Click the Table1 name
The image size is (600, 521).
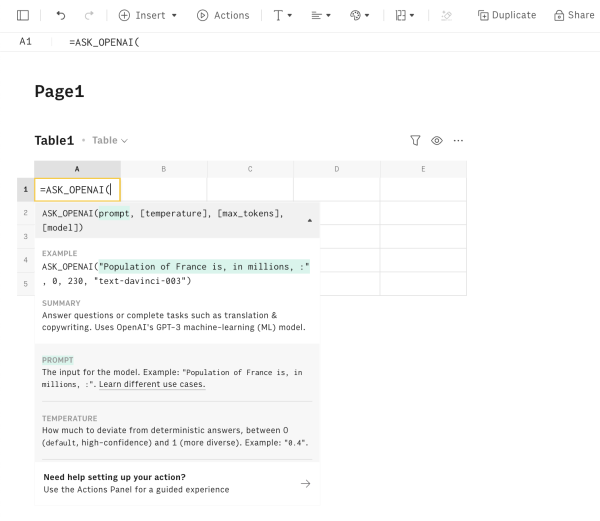54,140
